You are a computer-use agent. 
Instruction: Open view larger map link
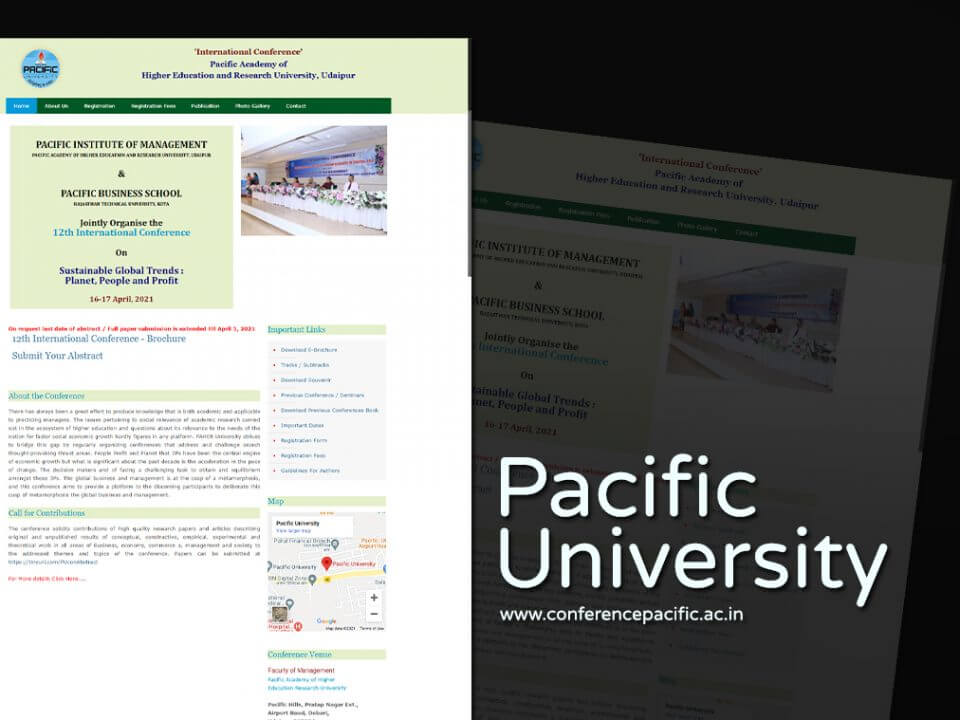tap(293, 531)
